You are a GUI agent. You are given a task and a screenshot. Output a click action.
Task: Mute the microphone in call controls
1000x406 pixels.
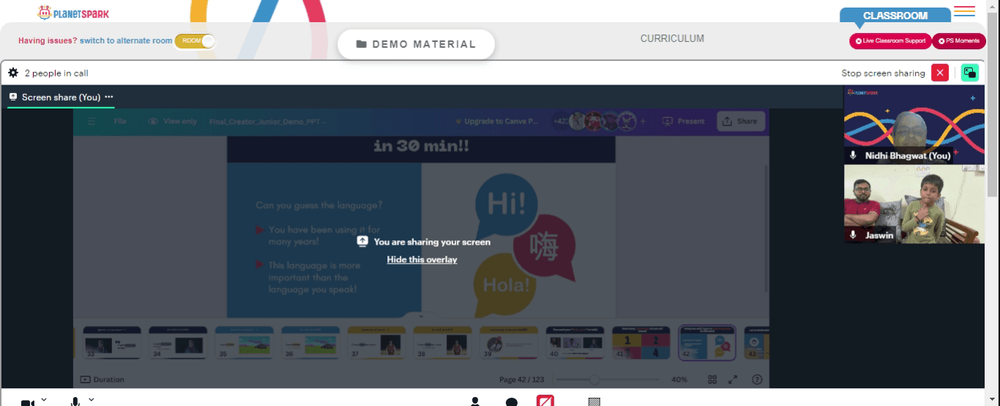point(75,402)
